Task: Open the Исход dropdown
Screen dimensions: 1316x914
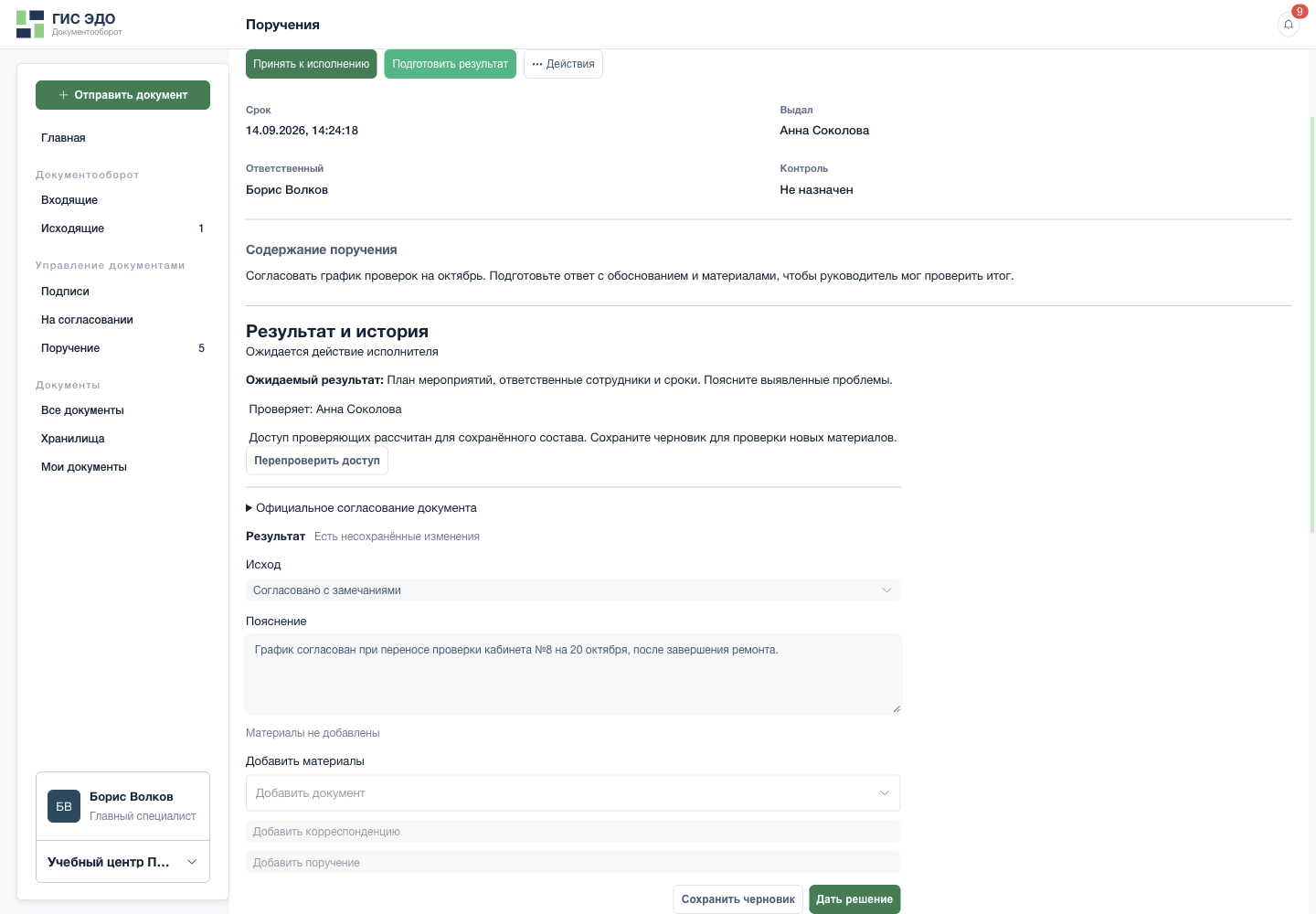Action: coord(573,590)
